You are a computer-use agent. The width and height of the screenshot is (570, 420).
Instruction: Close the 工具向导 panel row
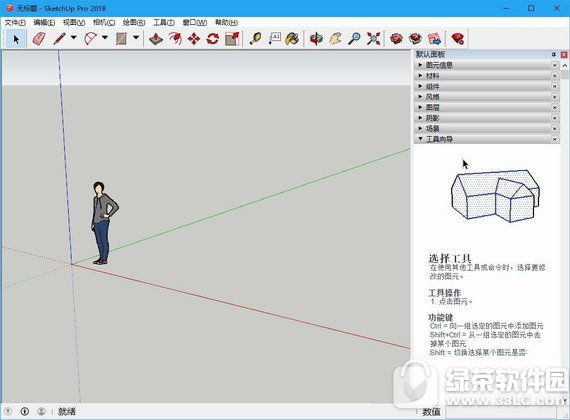click(x=555, y=139)
